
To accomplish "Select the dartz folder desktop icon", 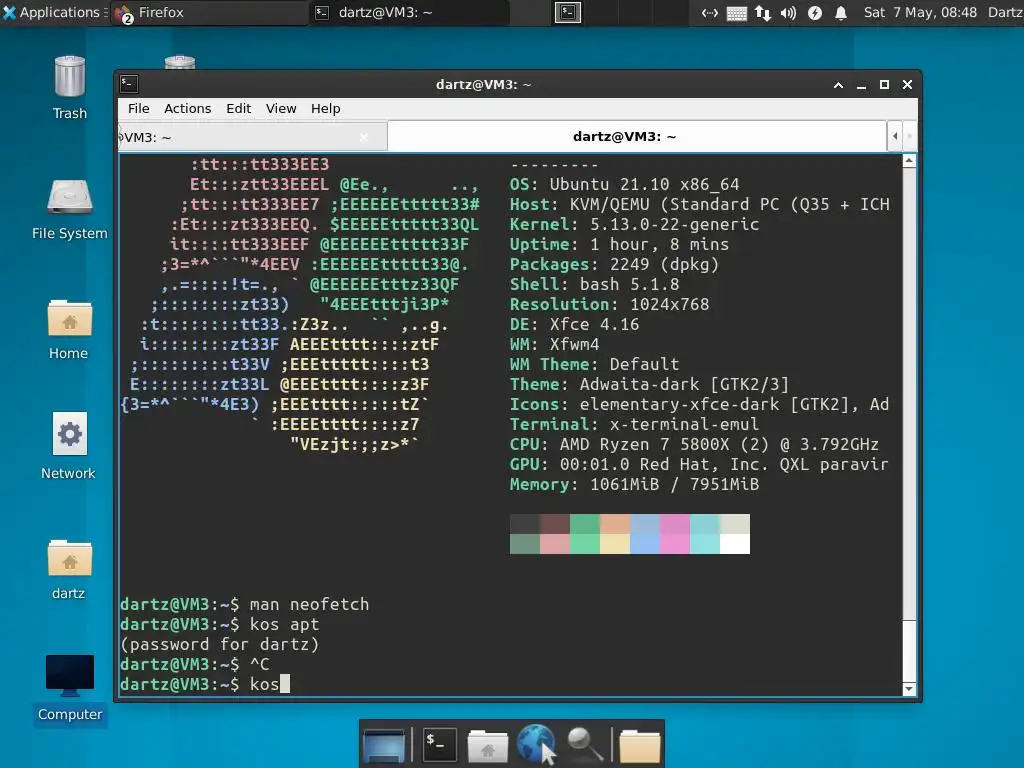I will 69,569.
